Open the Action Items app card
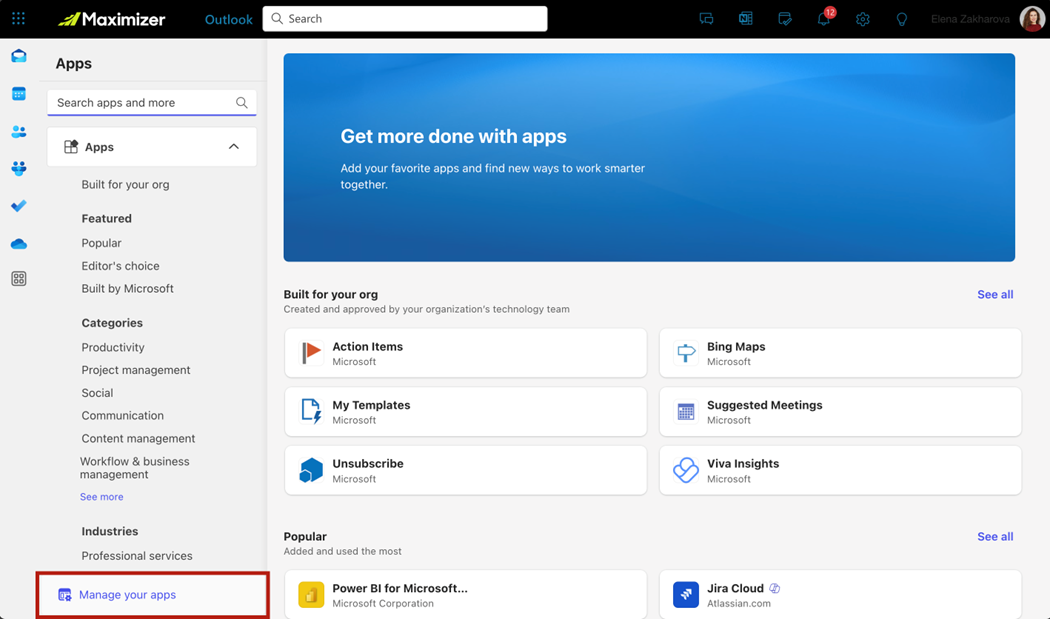Screen dimensions: 1050x619 coord(465,352)
